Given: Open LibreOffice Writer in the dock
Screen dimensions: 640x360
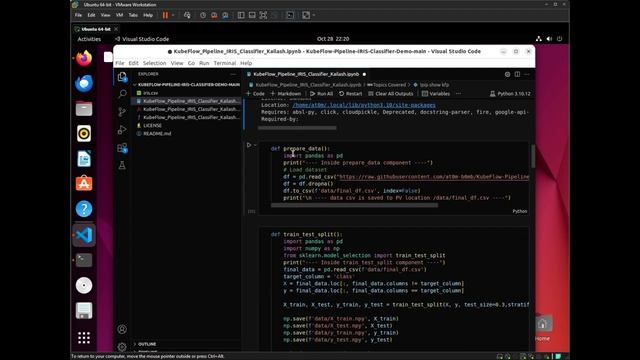Looking at the screenshot, I should 84,159.
